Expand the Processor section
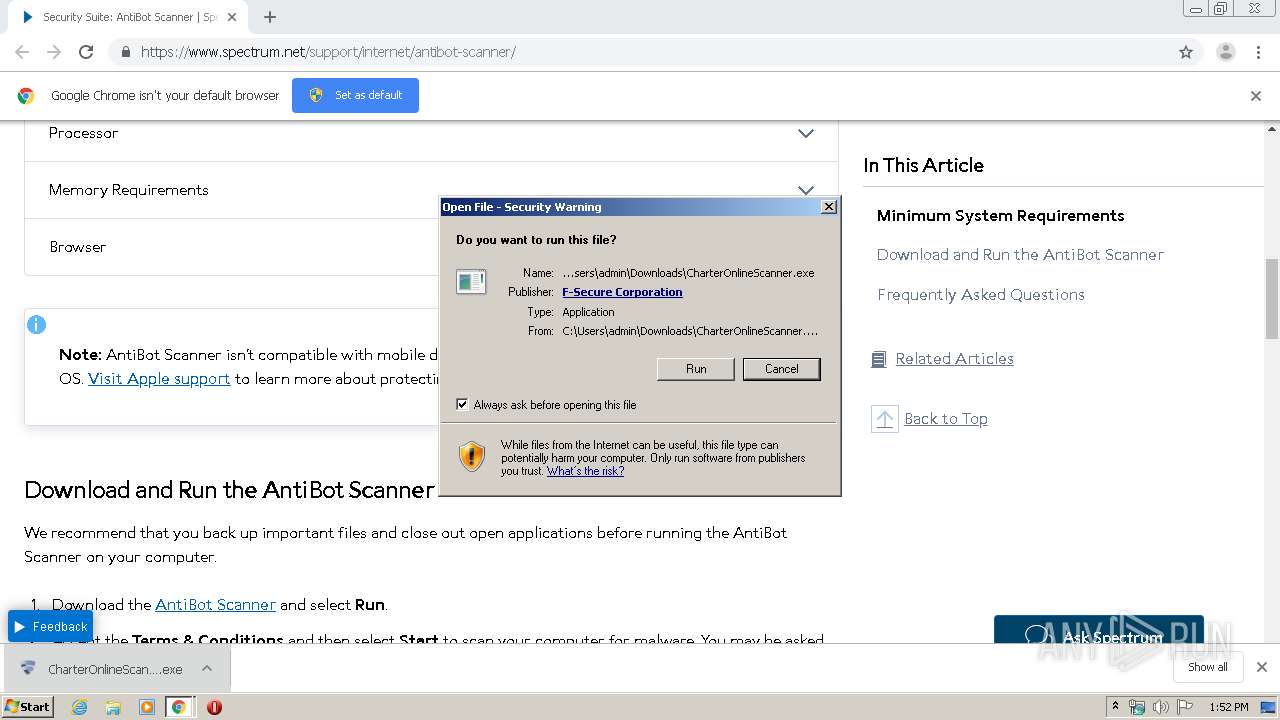Viewport: 1280px width, 720px height. coord(430,133)
